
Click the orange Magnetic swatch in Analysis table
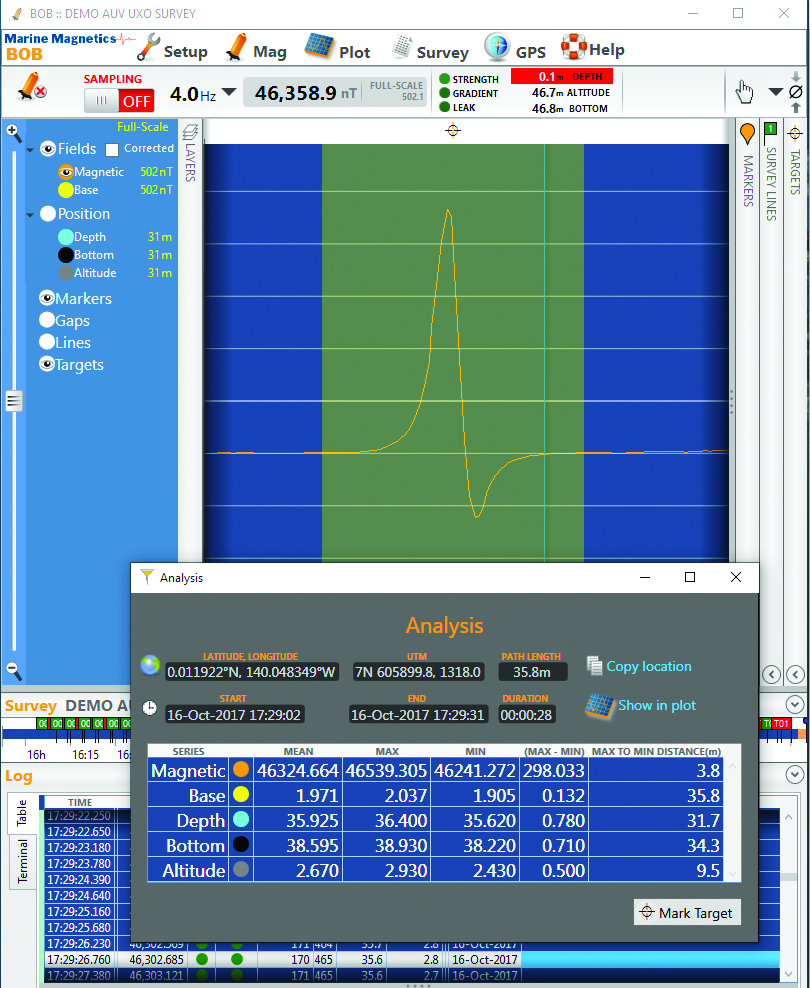[x=240, y=770]
